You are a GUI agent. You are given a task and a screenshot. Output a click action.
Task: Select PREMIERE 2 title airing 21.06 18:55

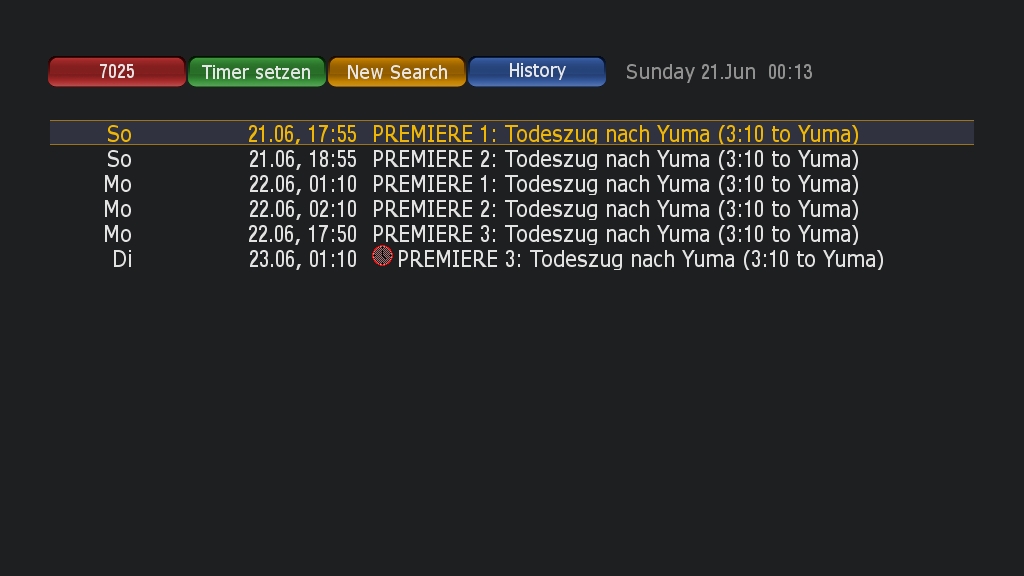point(615,159)
